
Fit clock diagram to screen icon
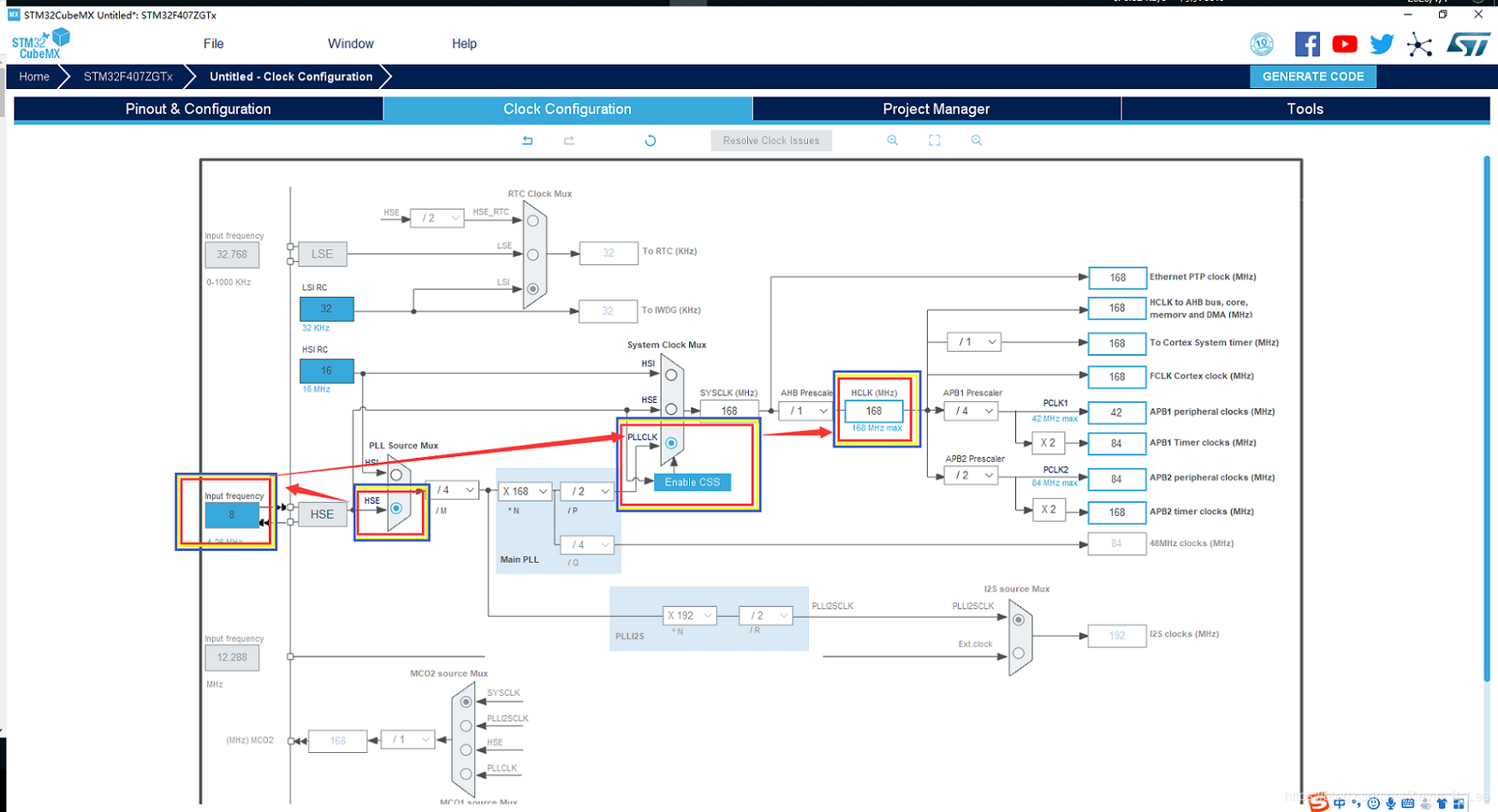[935, 140]
